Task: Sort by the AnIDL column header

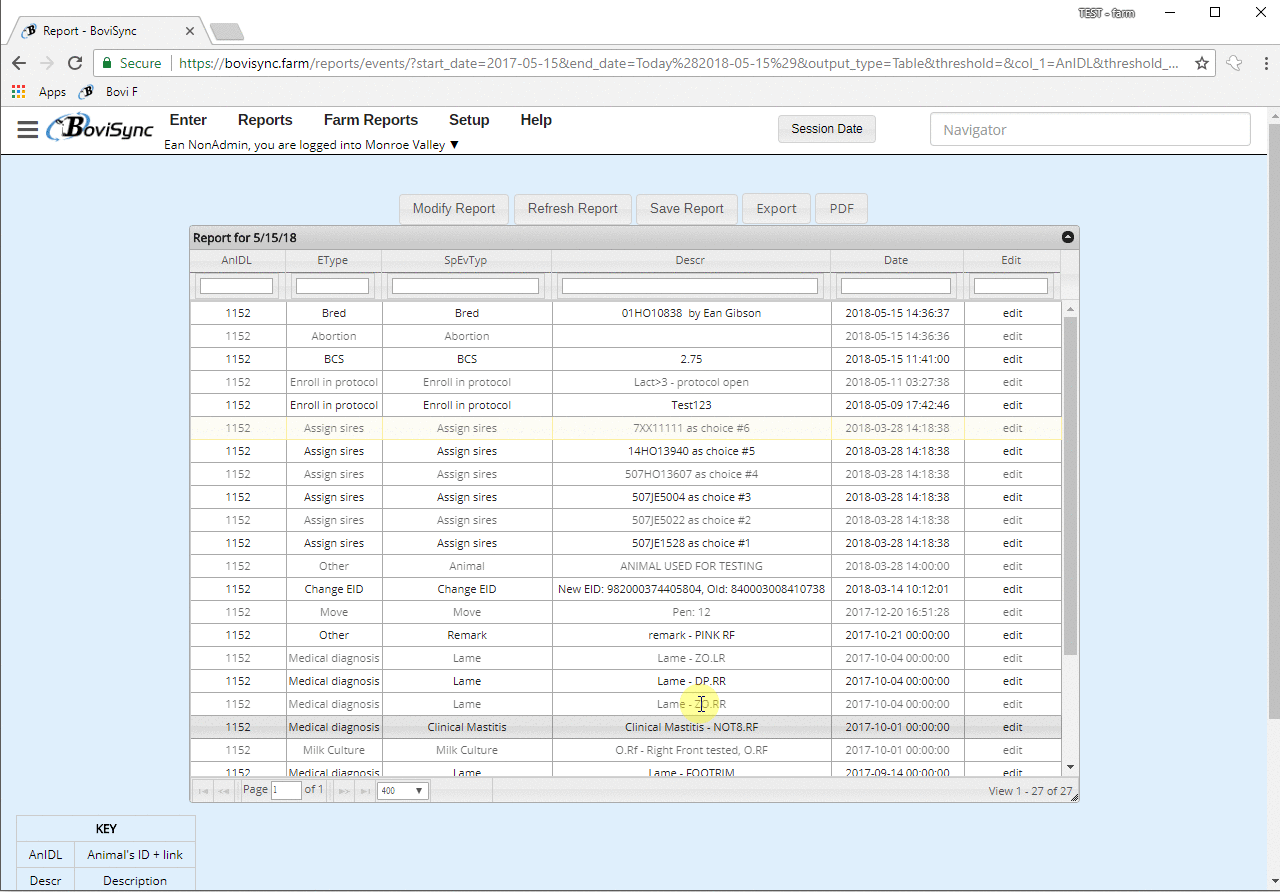Action: coord(237,260)
